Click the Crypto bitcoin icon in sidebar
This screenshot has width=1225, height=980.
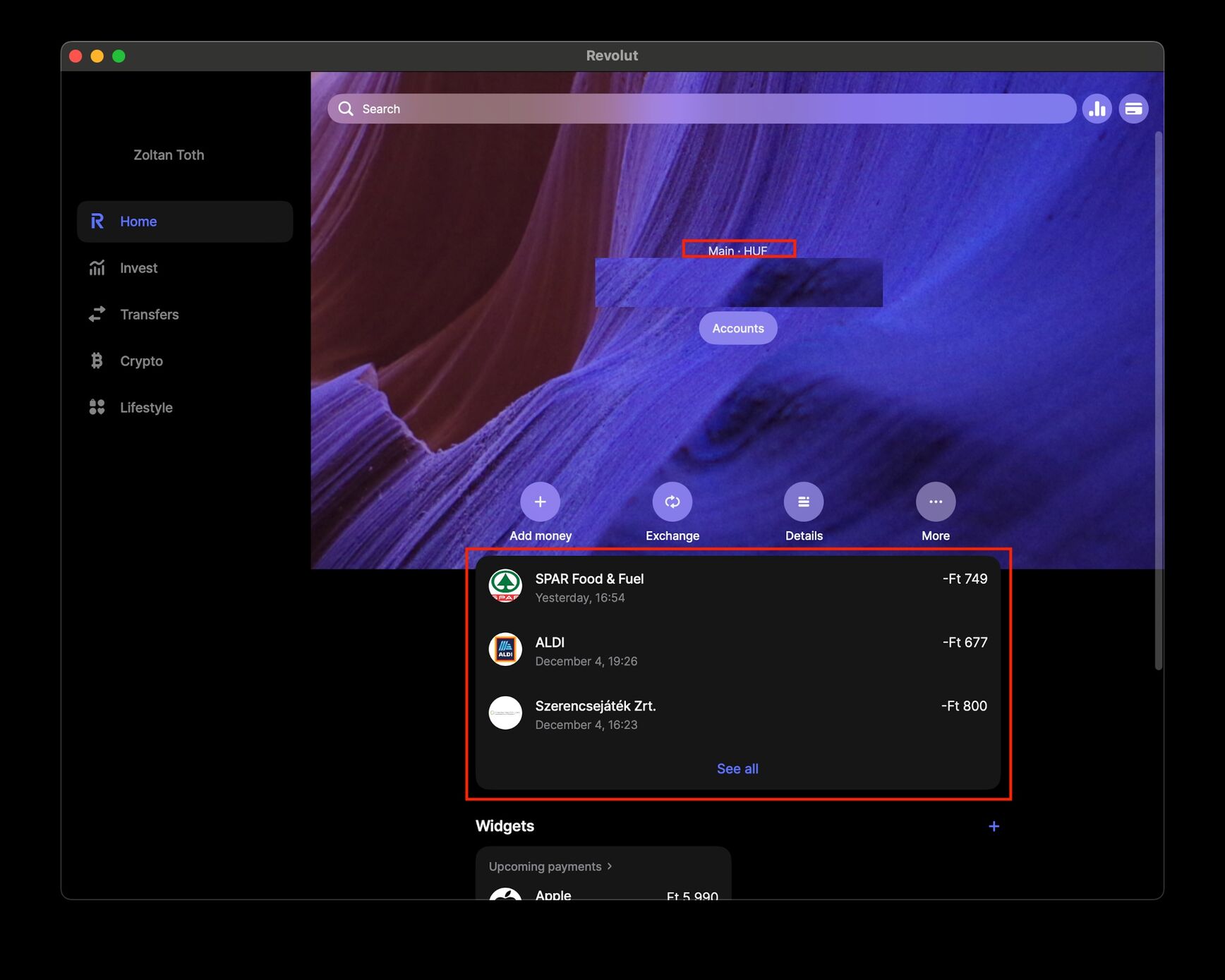pos(97,361)
